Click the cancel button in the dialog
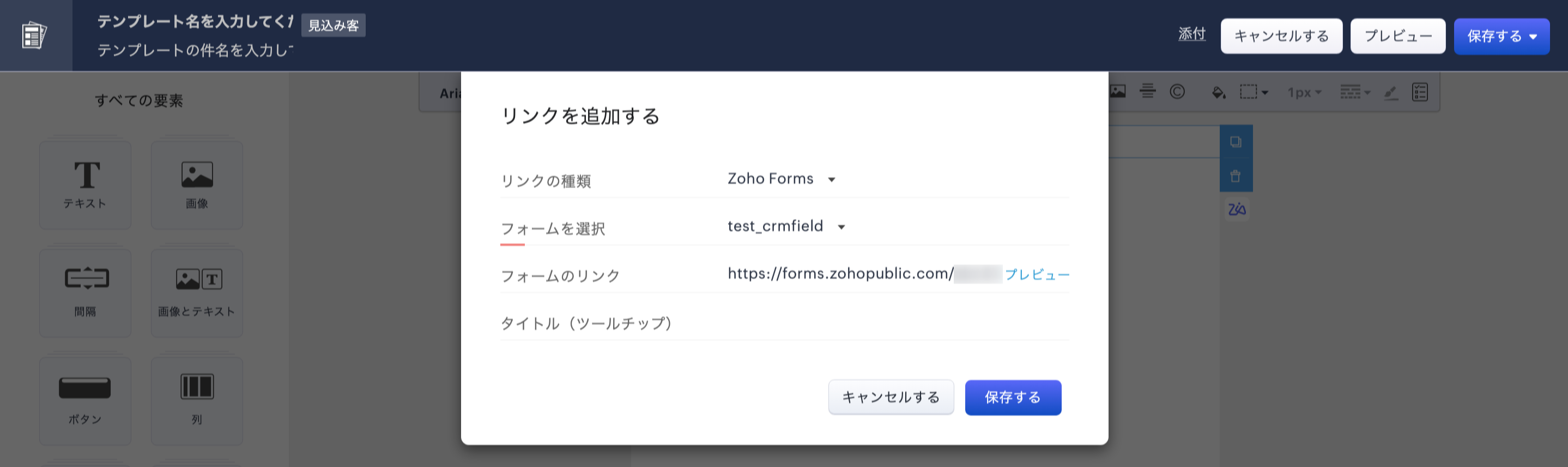The image size is (1568, 467). click(x=891, y=398)
